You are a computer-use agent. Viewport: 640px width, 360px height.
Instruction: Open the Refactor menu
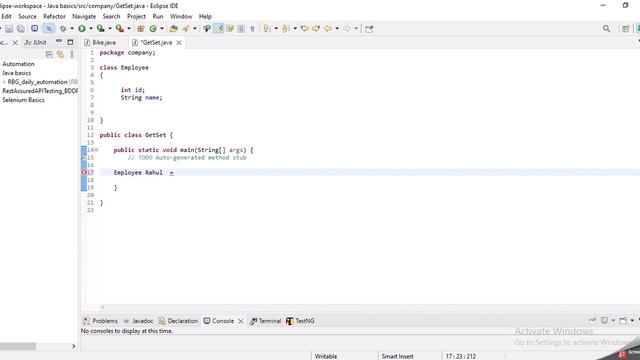click(54, 16)
